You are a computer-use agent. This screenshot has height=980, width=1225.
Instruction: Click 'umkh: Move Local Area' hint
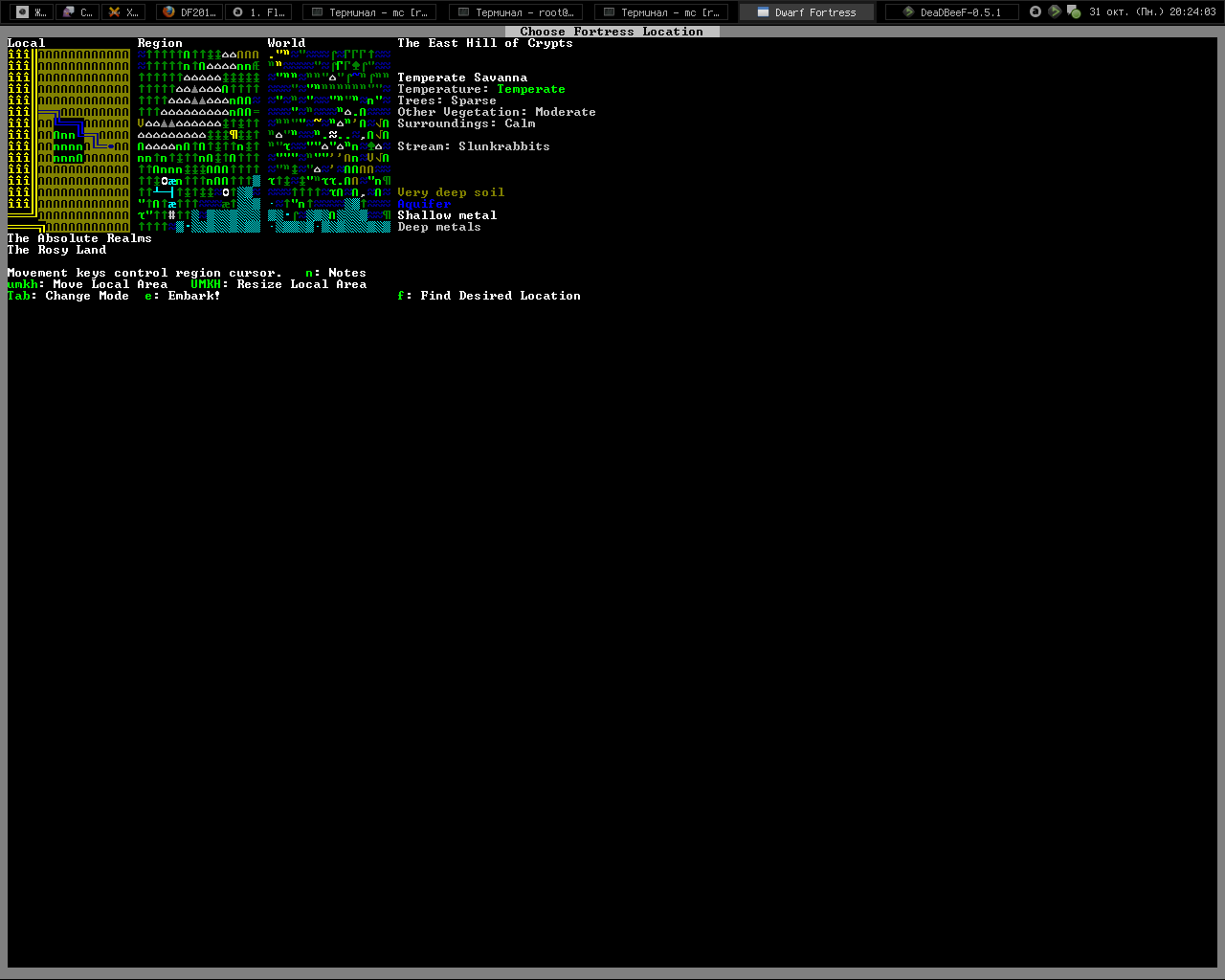click(x=88, y=284)
